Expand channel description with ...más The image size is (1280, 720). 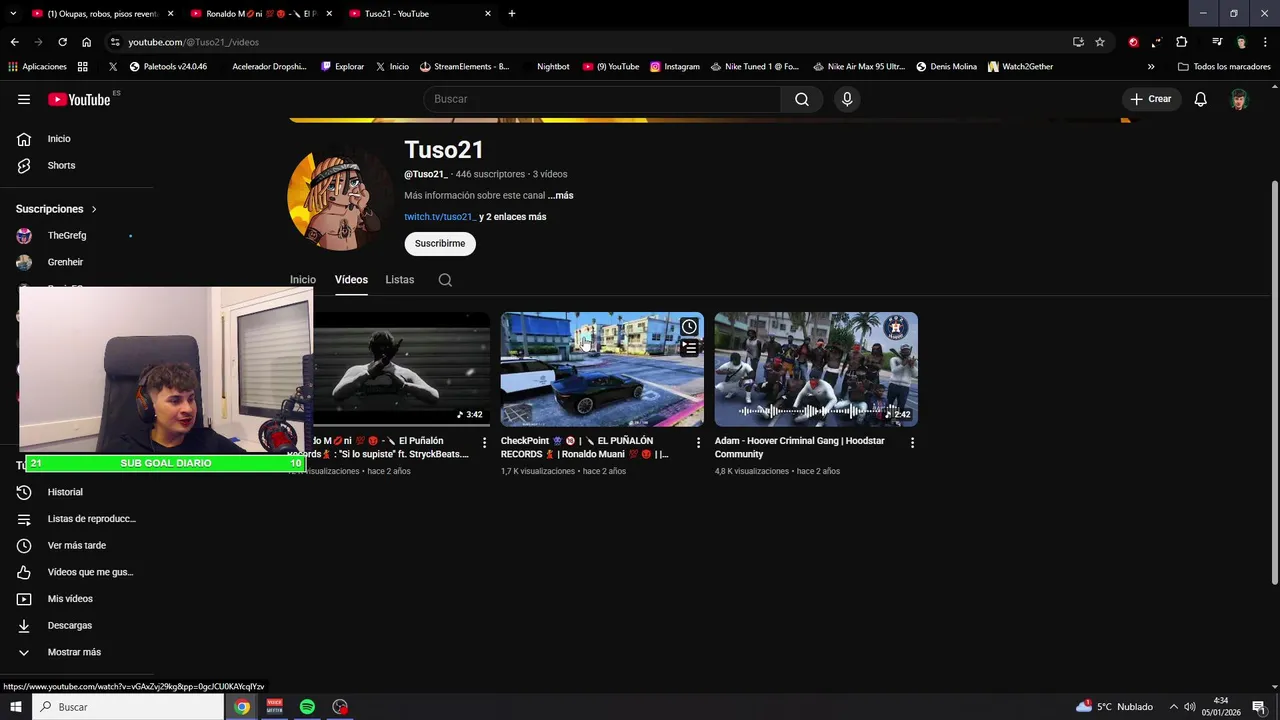click(x=561, y=196)
